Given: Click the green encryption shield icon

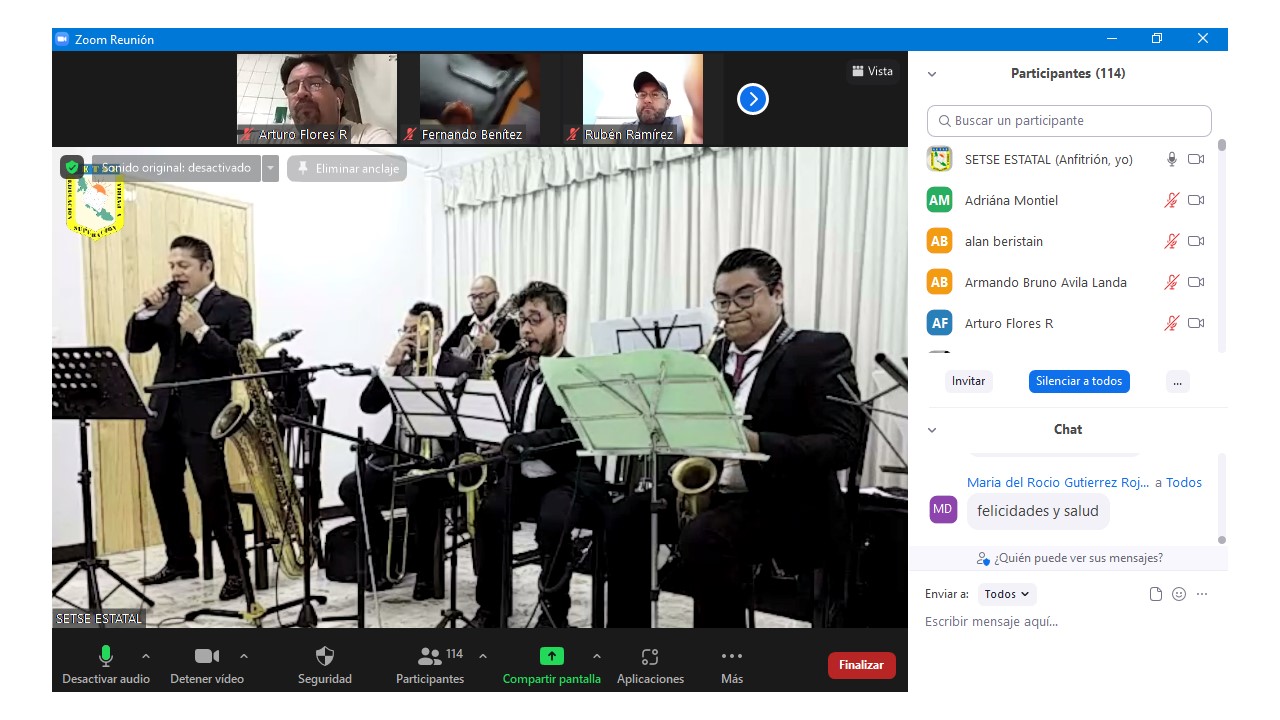Looking at the screenshot, I should [x=72, y=167].
